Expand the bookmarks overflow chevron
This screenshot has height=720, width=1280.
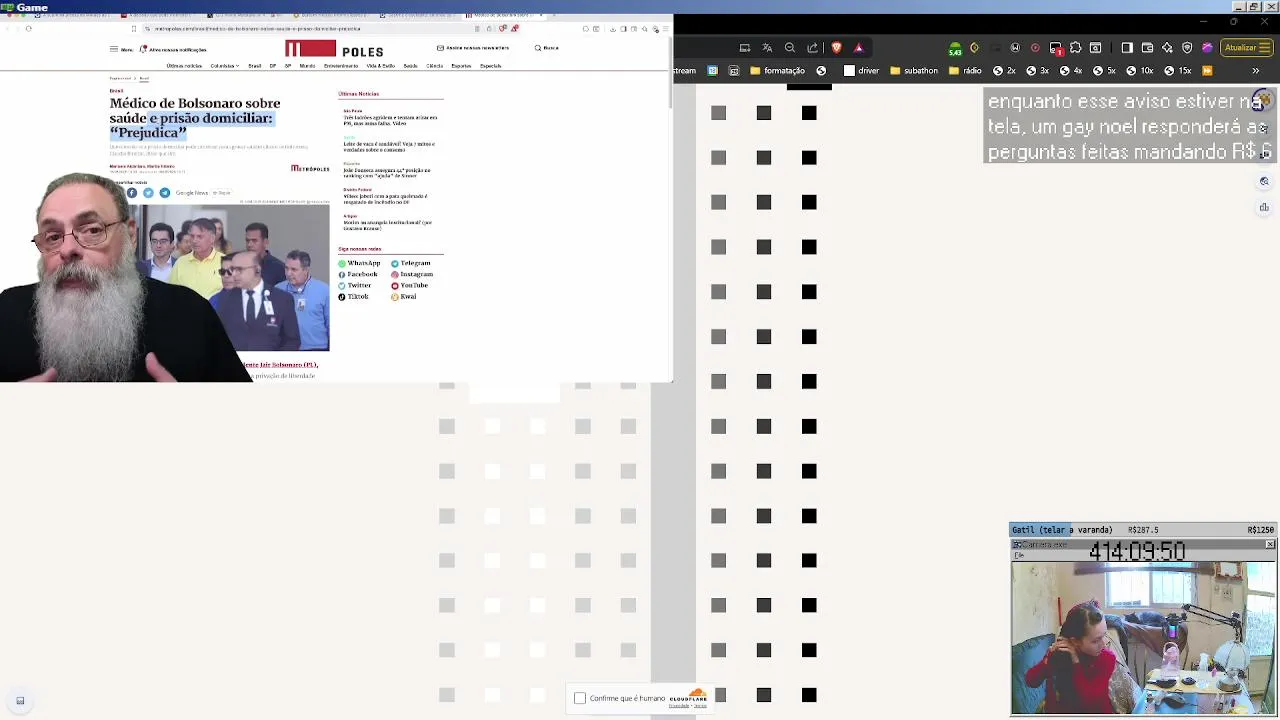click(x=1256, y=71)
